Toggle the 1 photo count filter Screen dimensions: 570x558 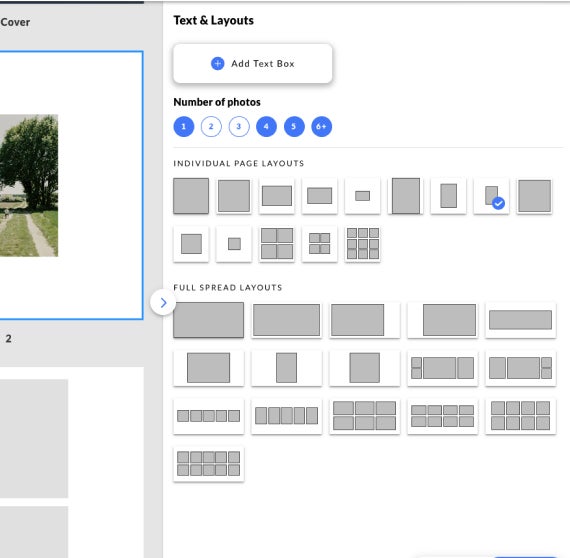[184, 127]
